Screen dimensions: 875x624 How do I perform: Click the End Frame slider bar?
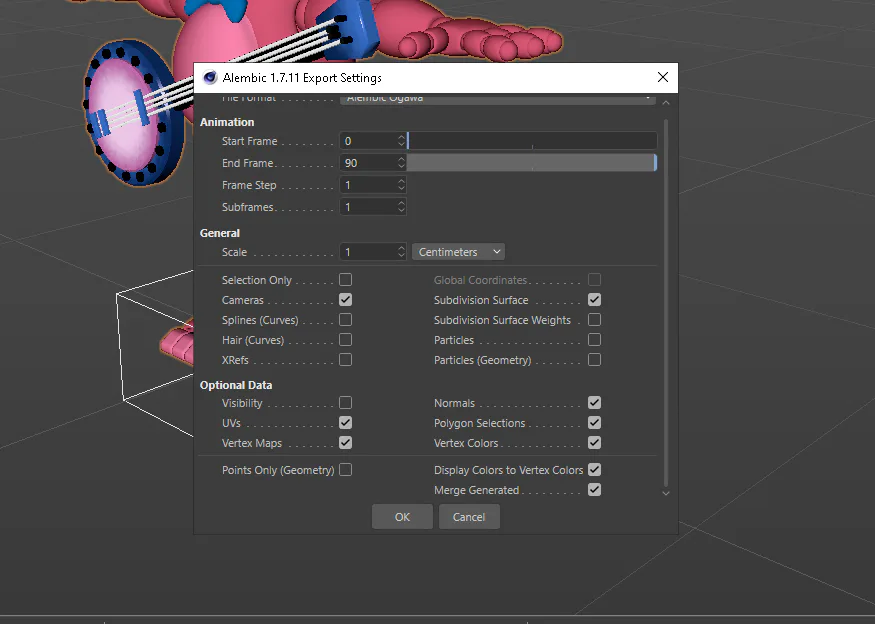pyautogui.click(x=532, y=163)
